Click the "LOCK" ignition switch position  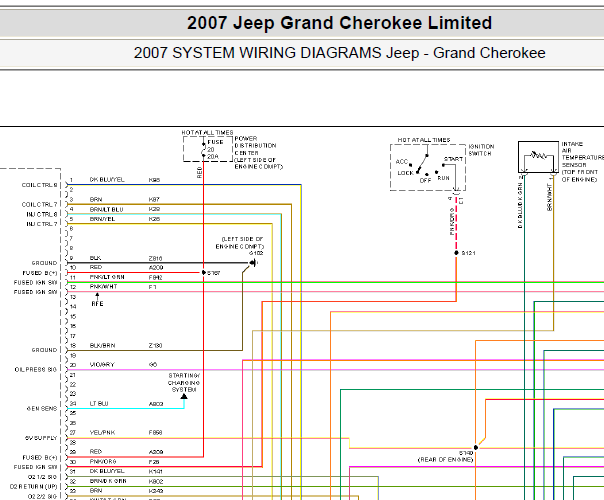coord(405,173)
